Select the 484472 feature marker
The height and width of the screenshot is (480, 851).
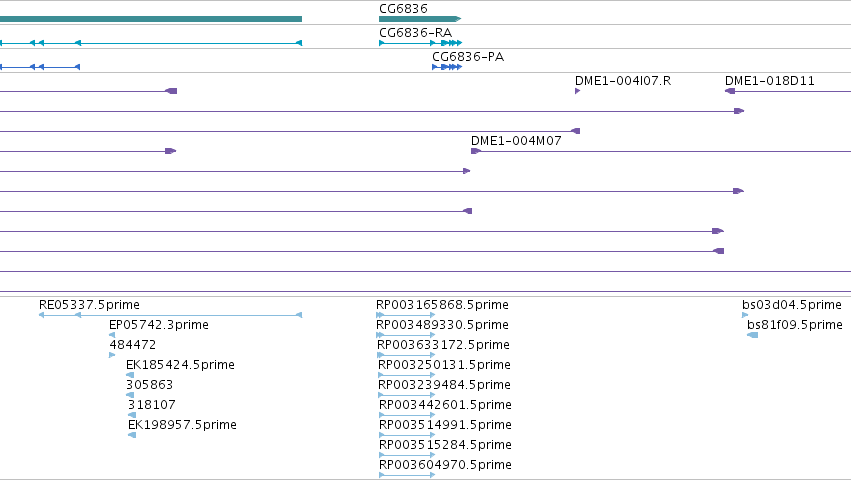pyautogui.click(x=112, y=355)
